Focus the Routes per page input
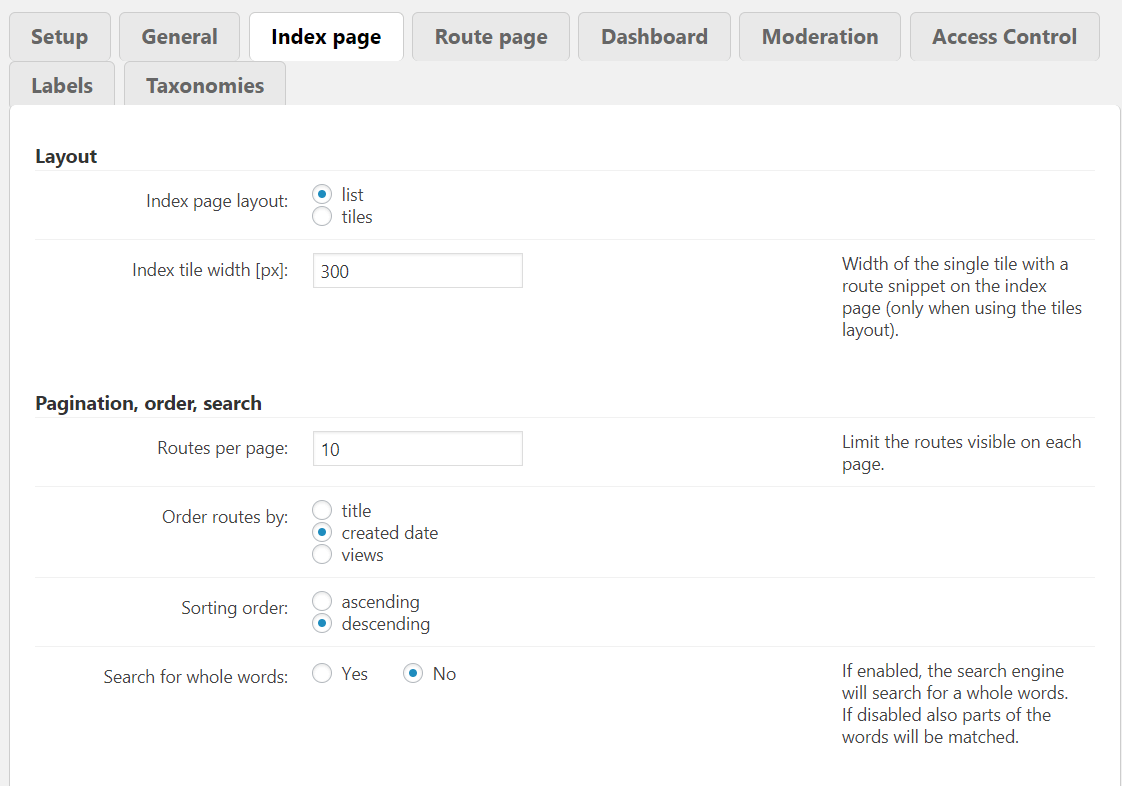1122x786 pixels. coord(417,449)
